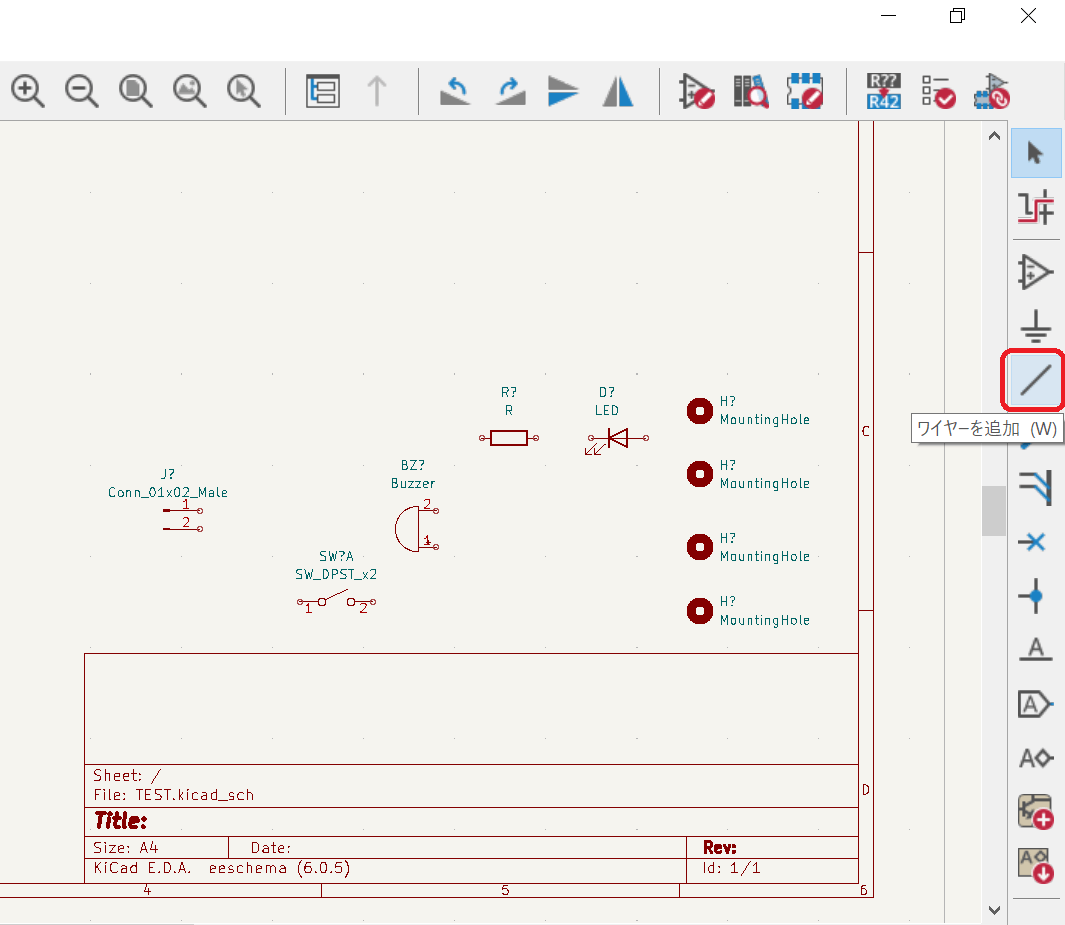Select the SW_DPST_x2 switch symbol
This screenshot has height=925, width=1065.
336,602
